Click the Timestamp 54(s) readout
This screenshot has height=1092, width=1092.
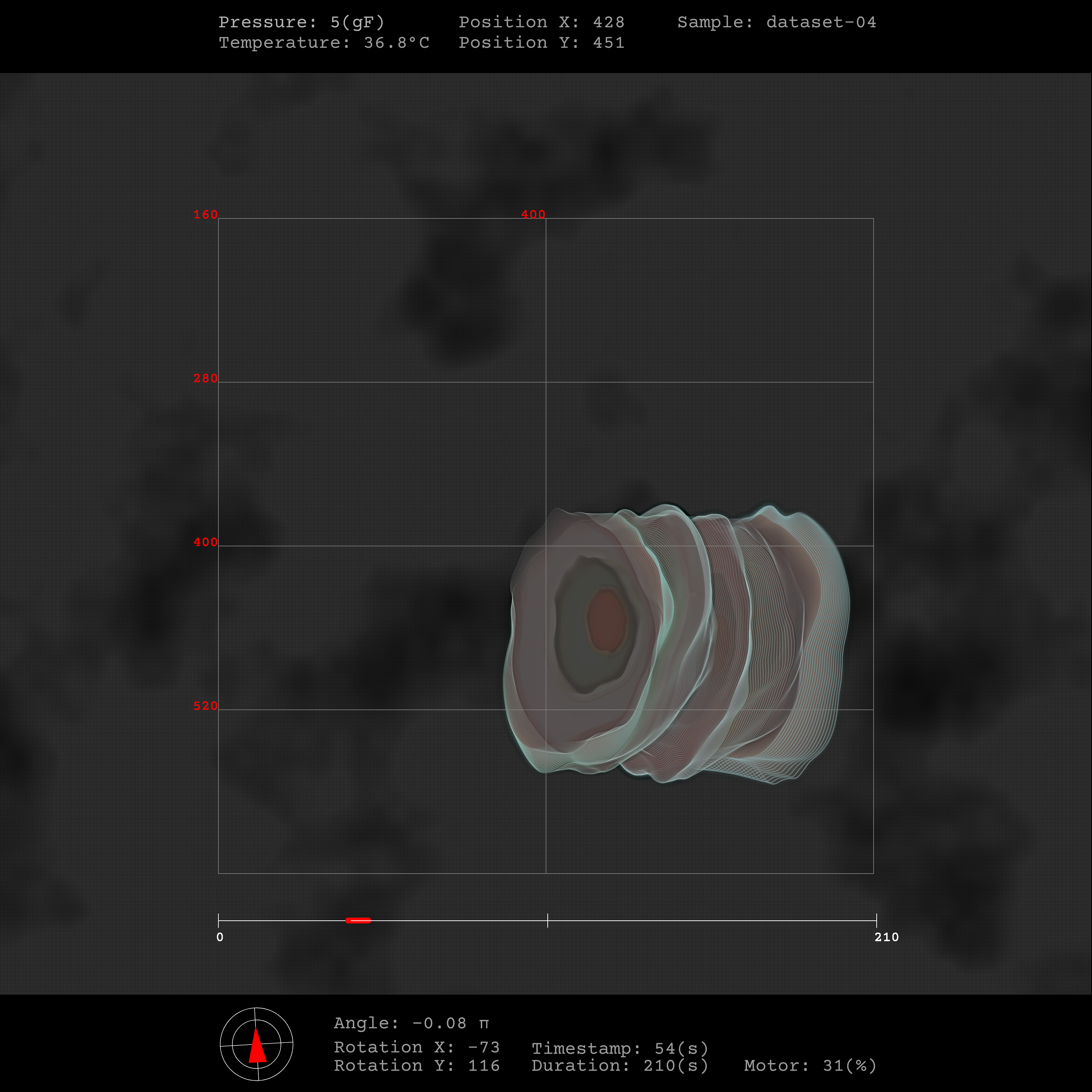coord(620,1048)
